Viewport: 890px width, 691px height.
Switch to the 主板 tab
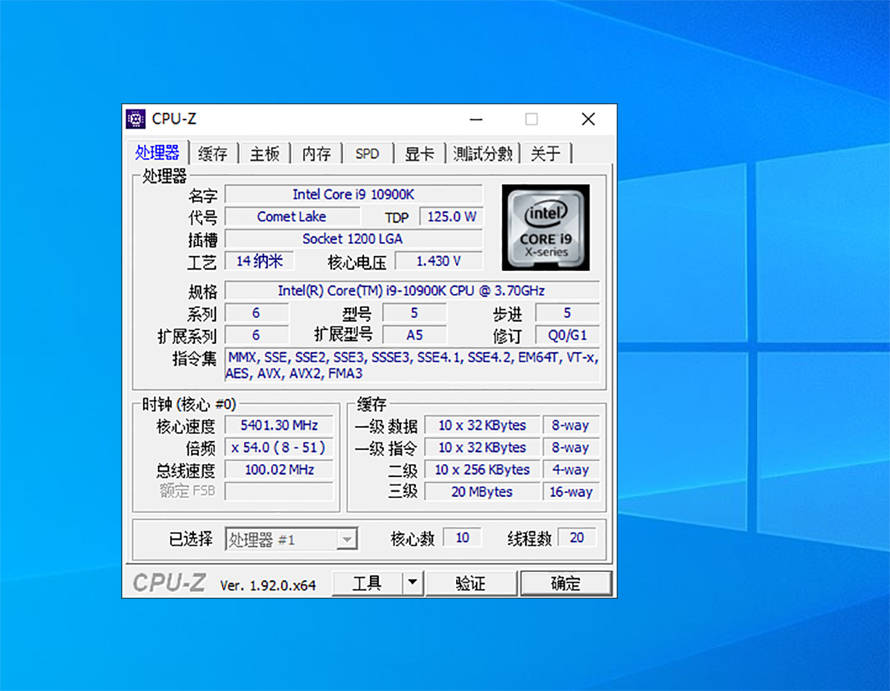(265, 154)
